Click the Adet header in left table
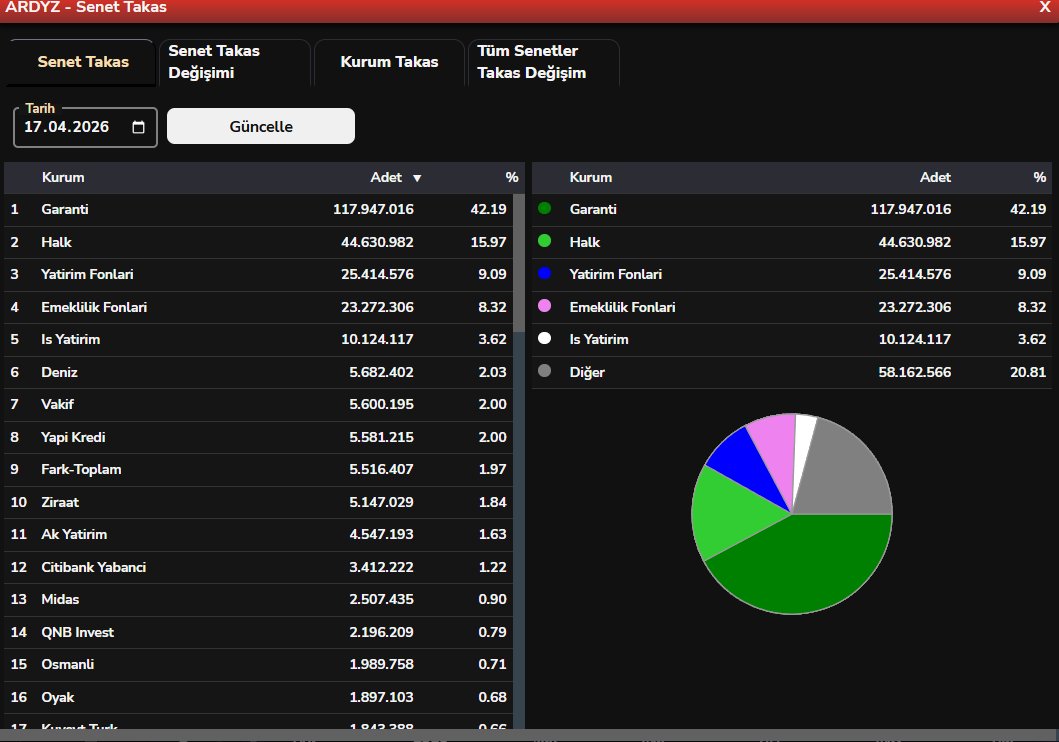 click(x=386, y=178)
